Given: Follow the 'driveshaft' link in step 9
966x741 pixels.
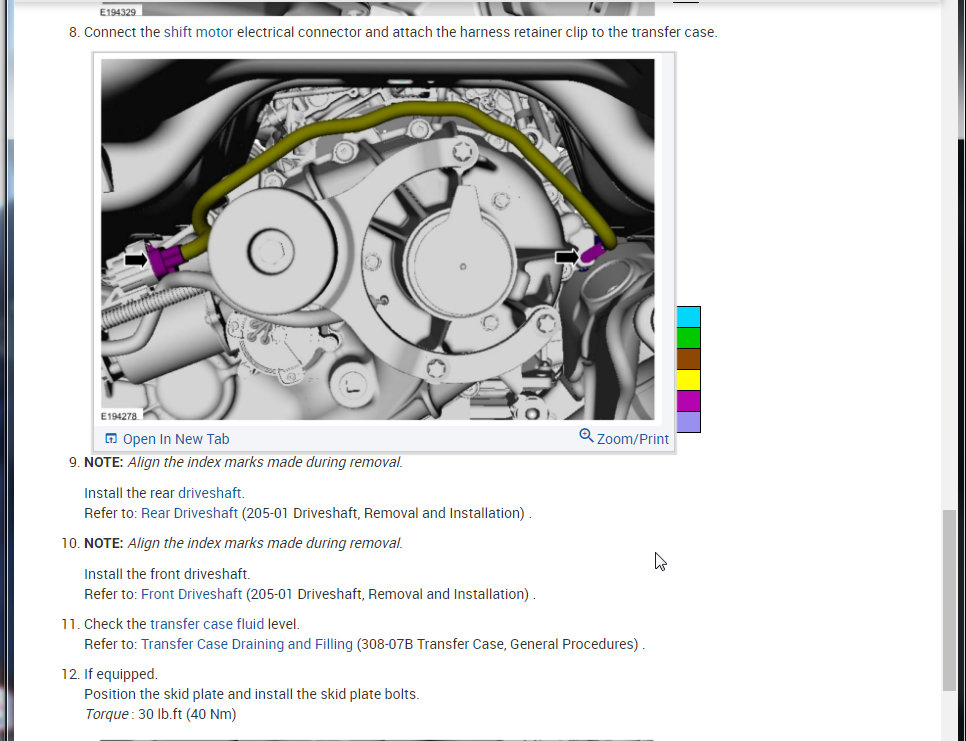Looking at the screenshot, I should [x=210, y=493].
